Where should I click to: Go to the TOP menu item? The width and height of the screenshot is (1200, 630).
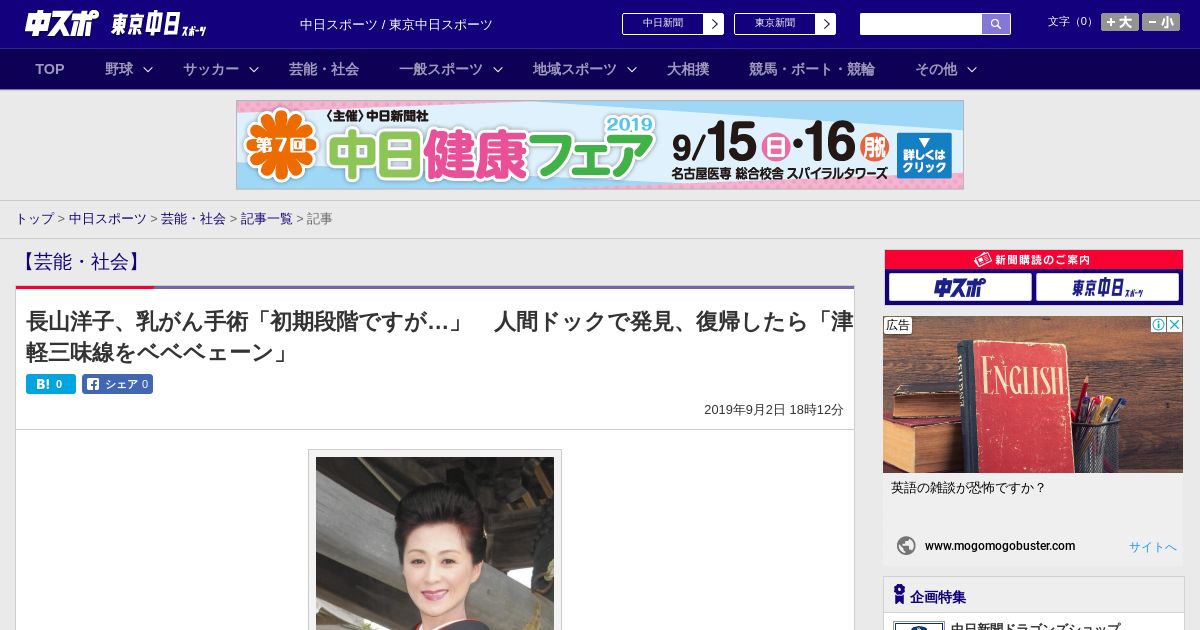coord(50,69)
